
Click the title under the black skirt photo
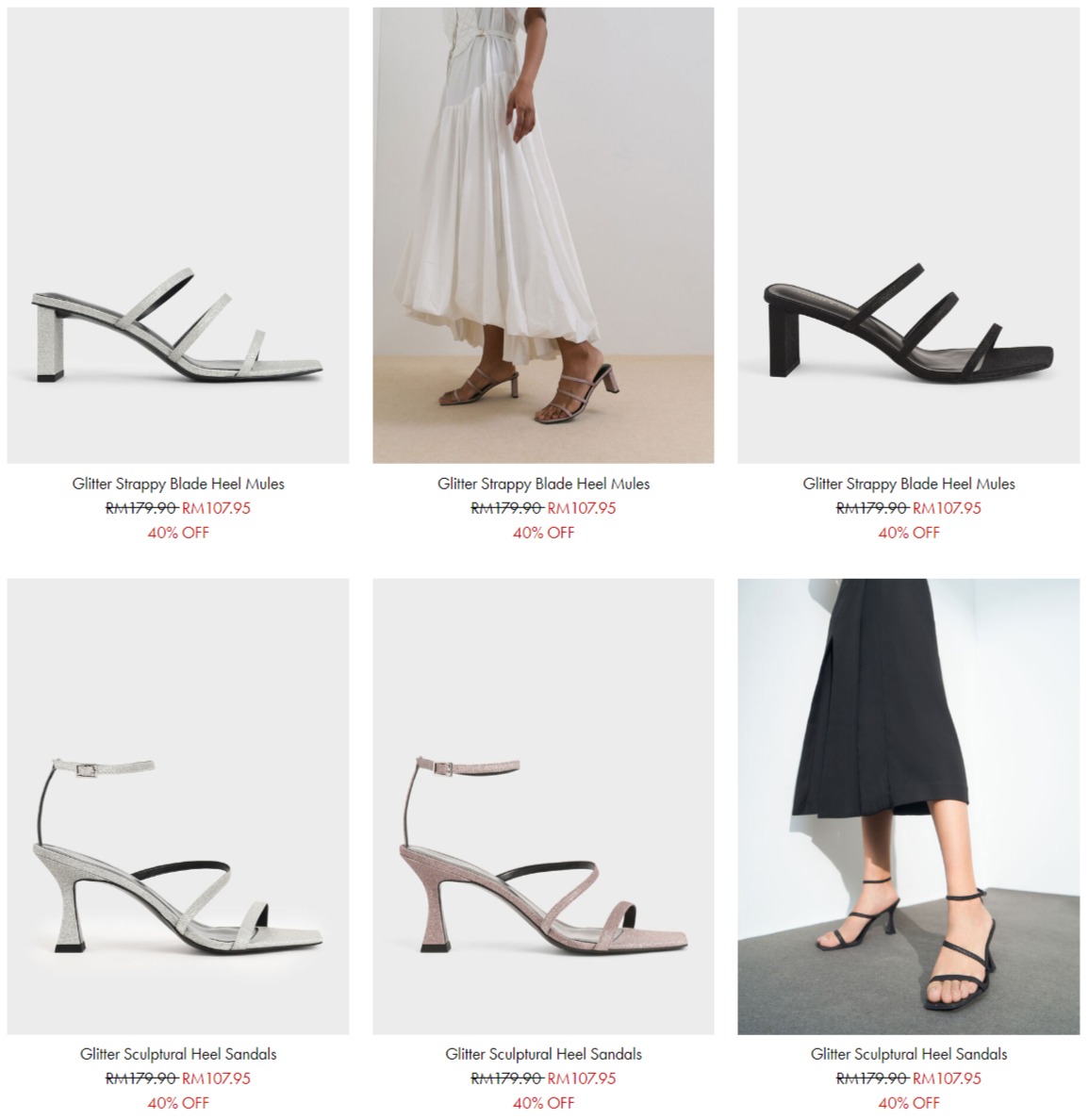click(908, 1054)
